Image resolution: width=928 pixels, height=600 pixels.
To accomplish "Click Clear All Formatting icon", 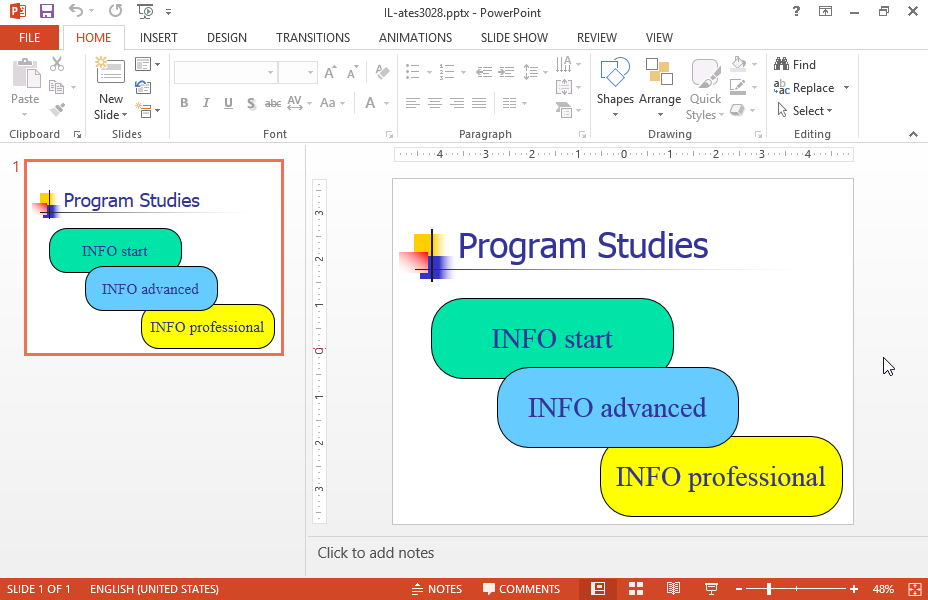I will 382,72.
